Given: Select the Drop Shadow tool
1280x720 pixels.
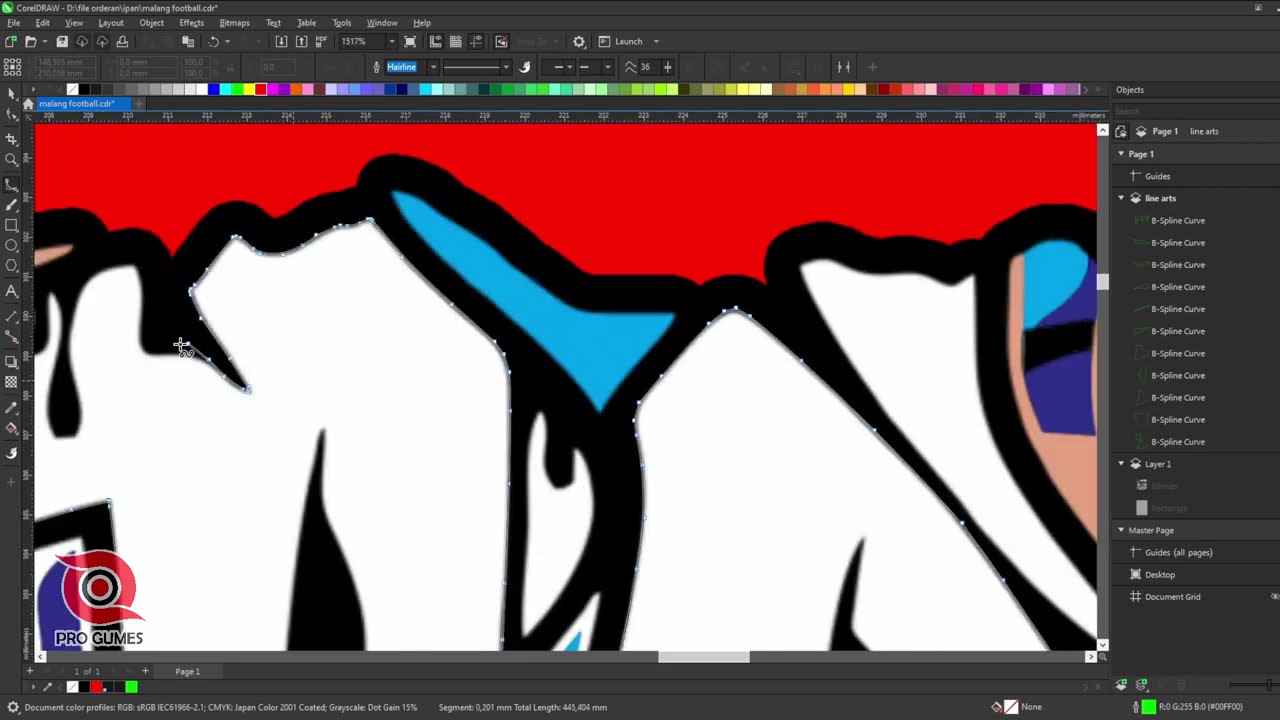Looking at the screenshot, I should pos(11,361).
